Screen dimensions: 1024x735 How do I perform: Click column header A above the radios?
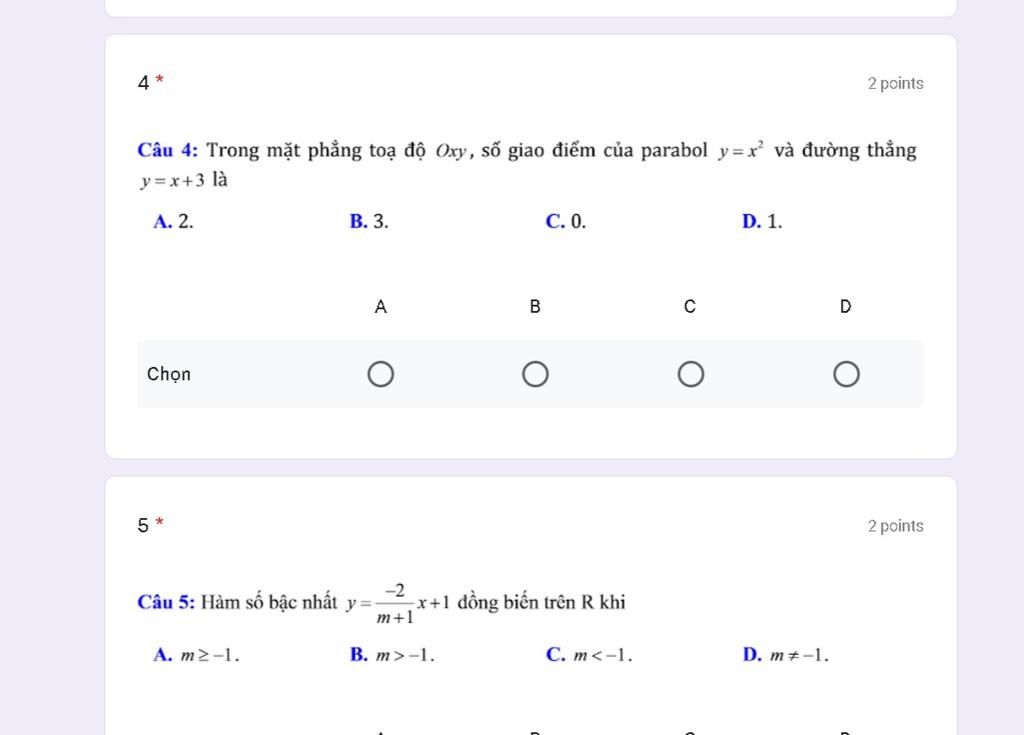[381, 306]
